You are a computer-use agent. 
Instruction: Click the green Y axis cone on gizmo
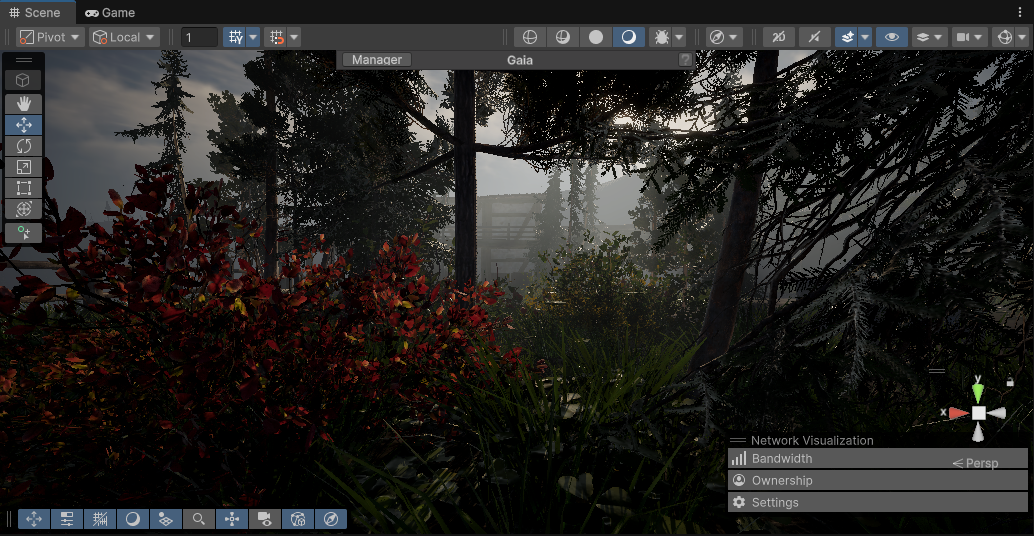[978, 393]
